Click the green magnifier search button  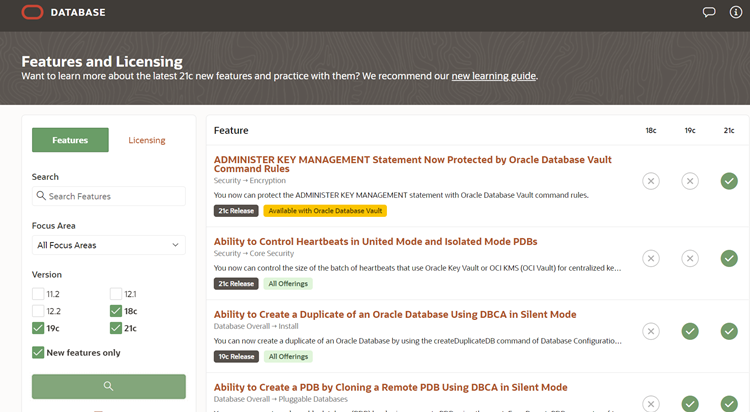pos(108,386)
